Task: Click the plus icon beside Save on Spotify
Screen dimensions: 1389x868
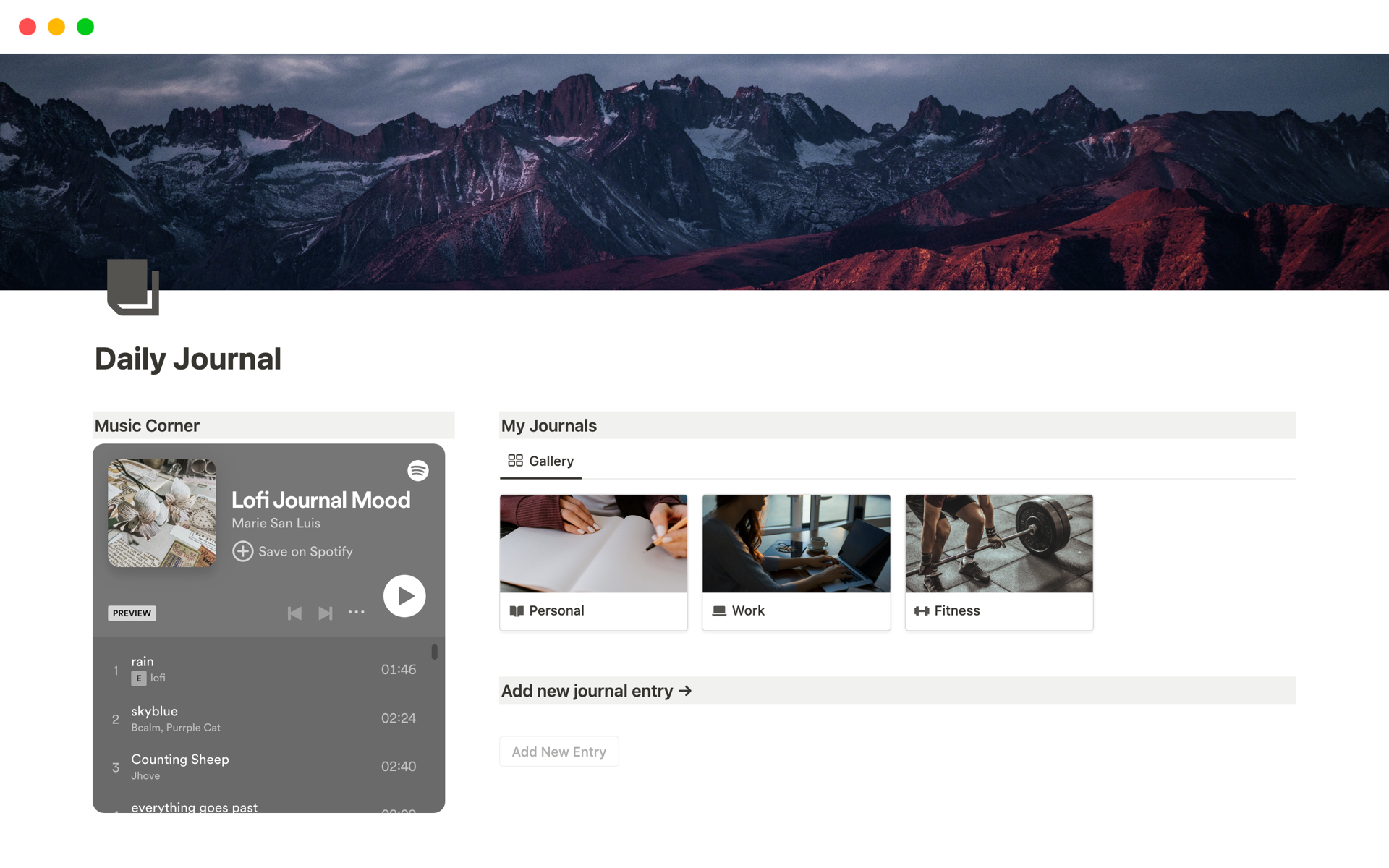Action: [x=243, y=551]
